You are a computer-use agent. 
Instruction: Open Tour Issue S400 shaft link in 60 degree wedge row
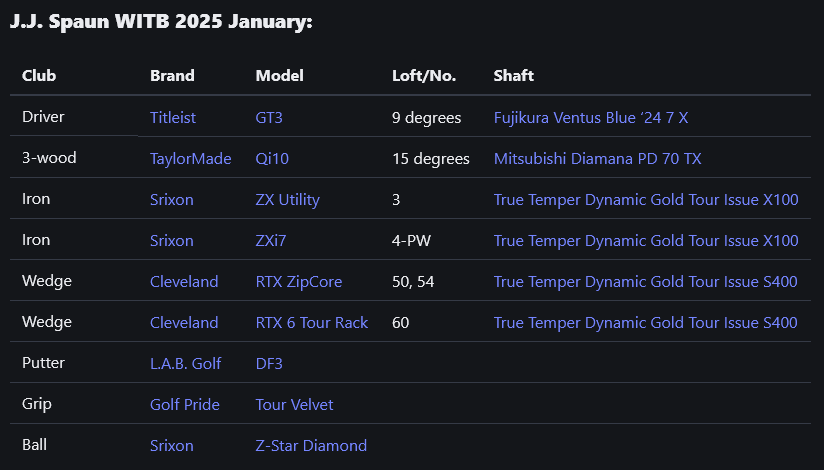tap(645, 322)
